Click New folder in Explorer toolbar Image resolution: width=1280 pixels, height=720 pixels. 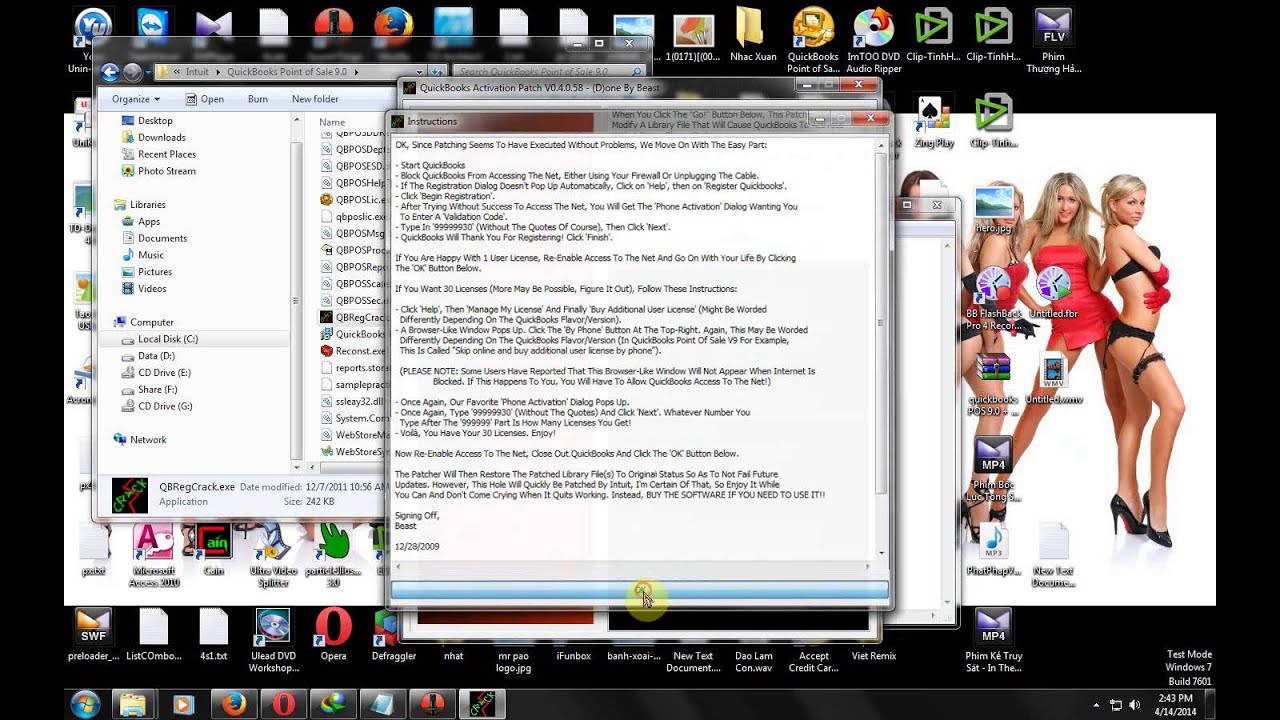[315, 99]
